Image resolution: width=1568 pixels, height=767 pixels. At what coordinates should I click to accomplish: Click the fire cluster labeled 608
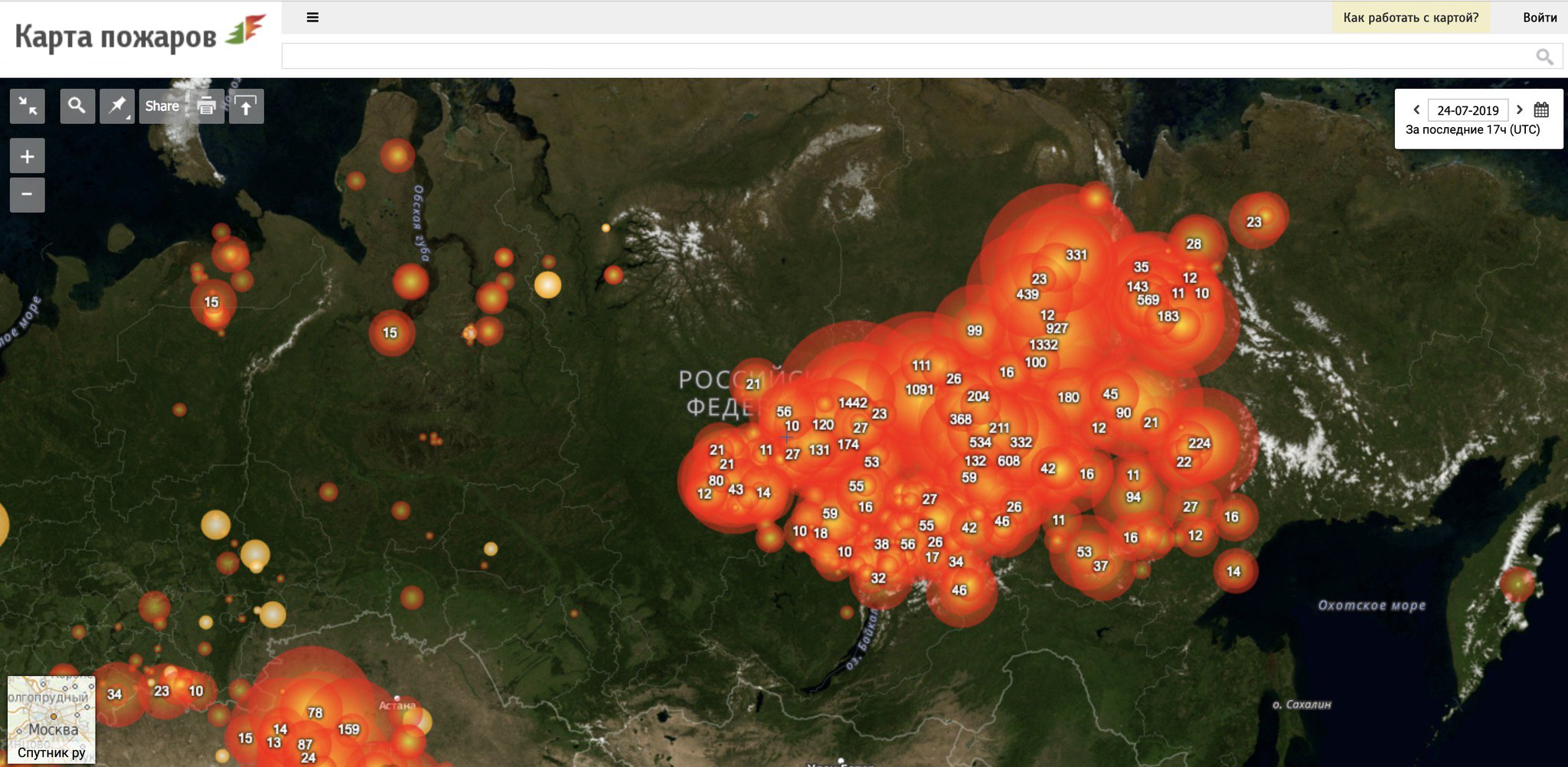point(1008,461)
